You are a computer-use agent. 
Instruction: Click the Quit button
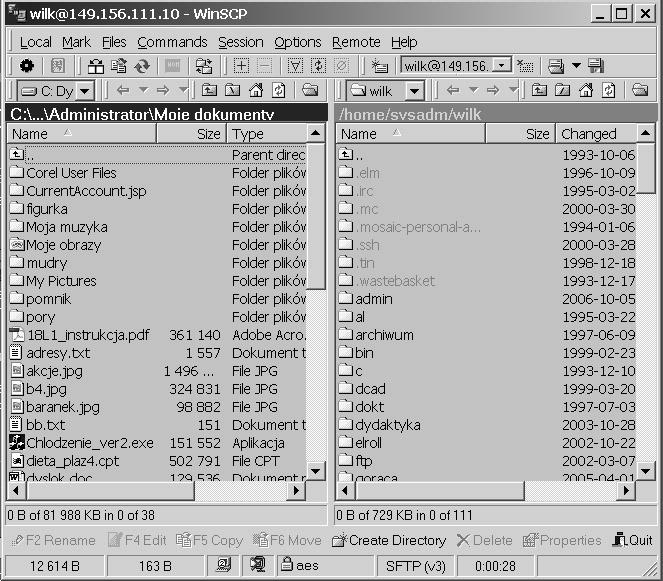[633, 540]
